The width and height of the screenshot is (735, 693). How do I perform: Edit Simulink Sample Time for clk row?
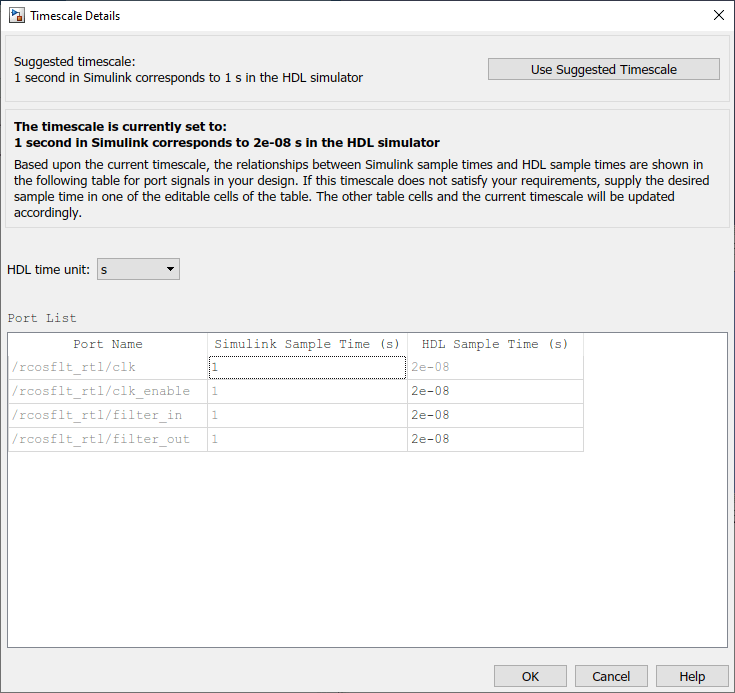[x=307, y=367]
